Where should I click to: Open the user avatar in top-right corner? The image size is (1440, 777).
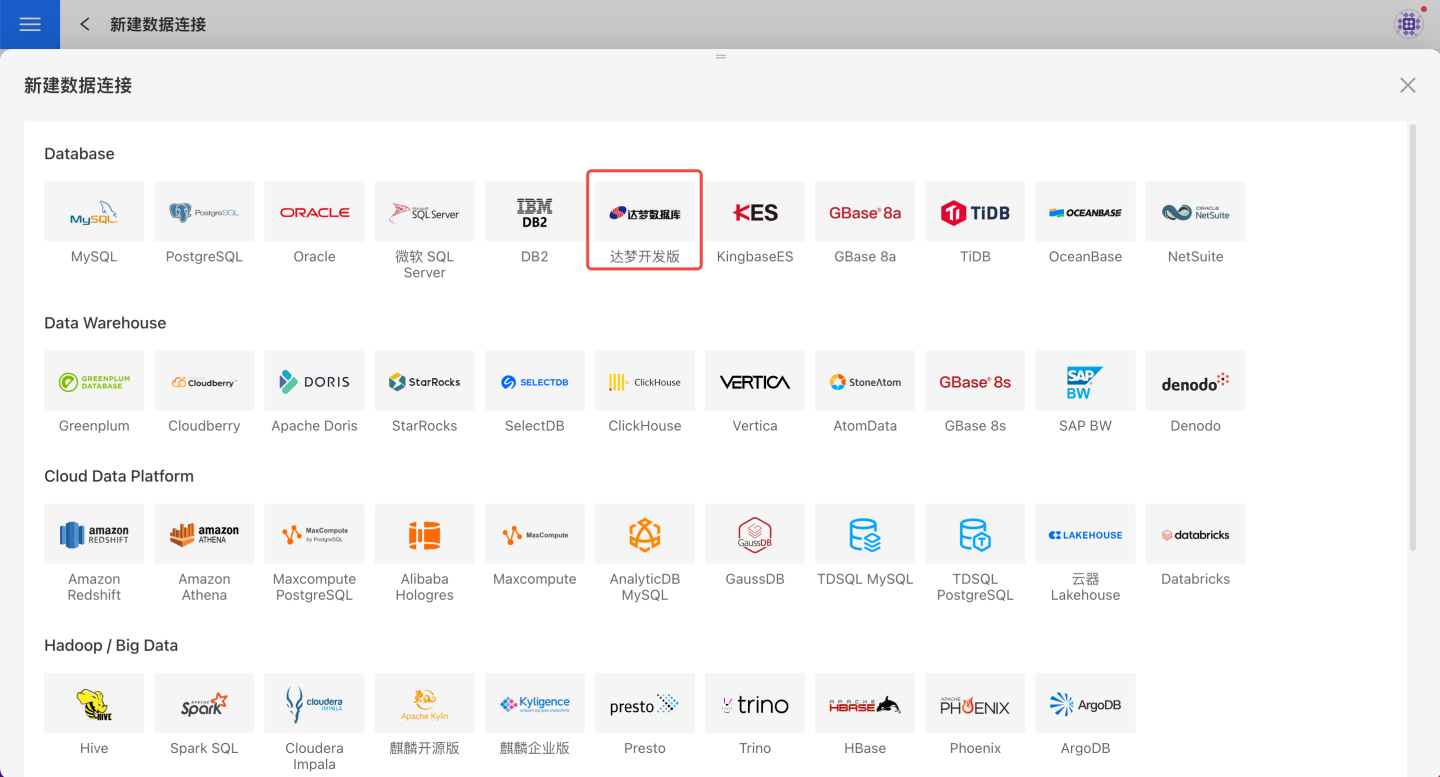point(1408,24)
